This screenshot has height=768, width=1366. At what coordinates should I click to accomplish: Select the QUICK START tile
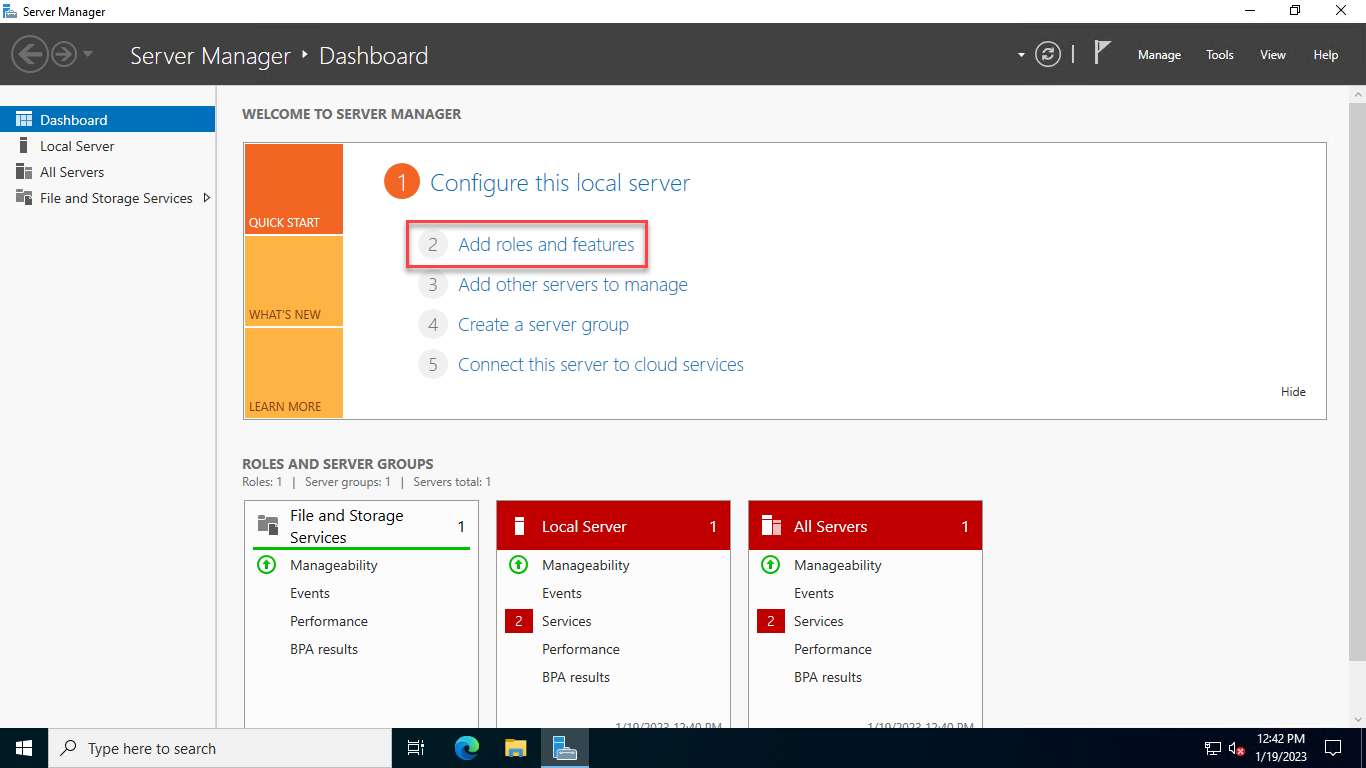pos(294,189)
